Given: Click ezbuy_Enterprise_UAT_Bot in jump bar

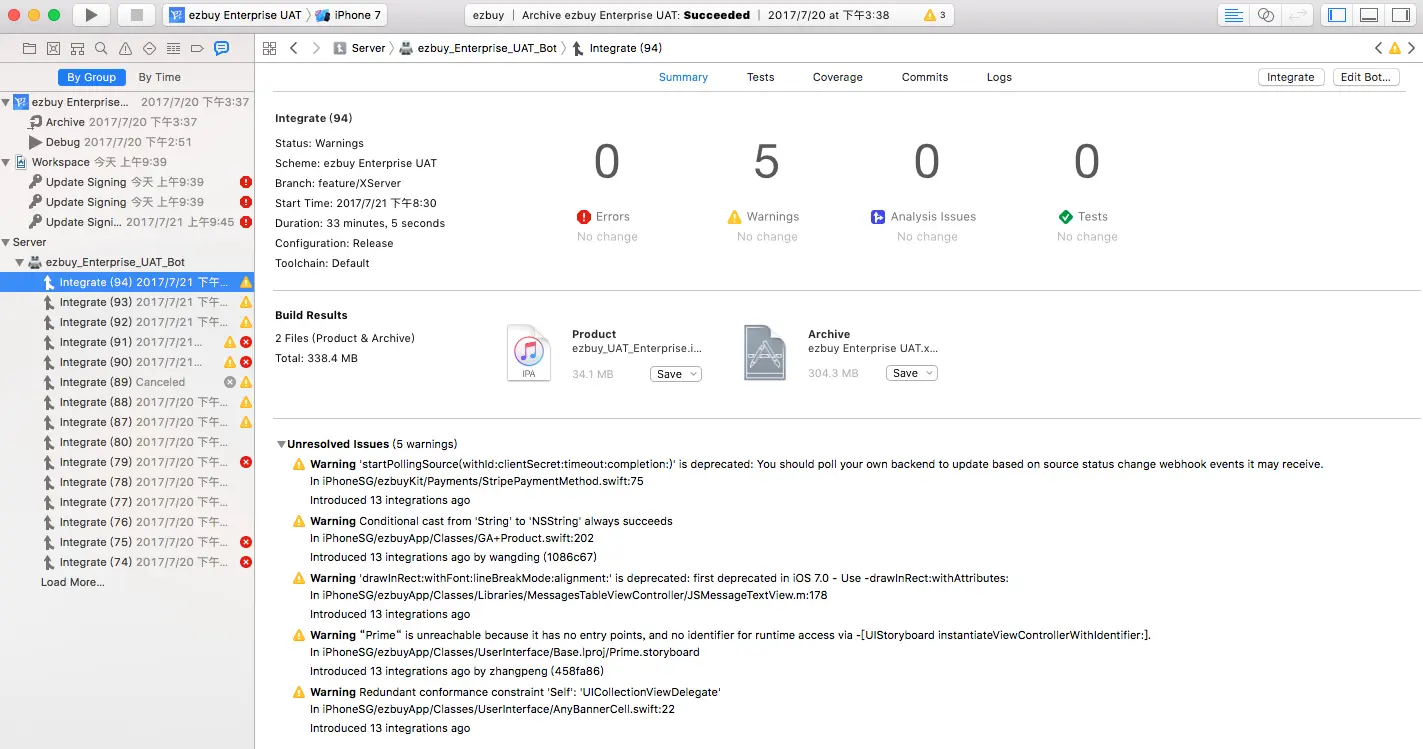Looking at the screenshot, I should pos(479,48).
